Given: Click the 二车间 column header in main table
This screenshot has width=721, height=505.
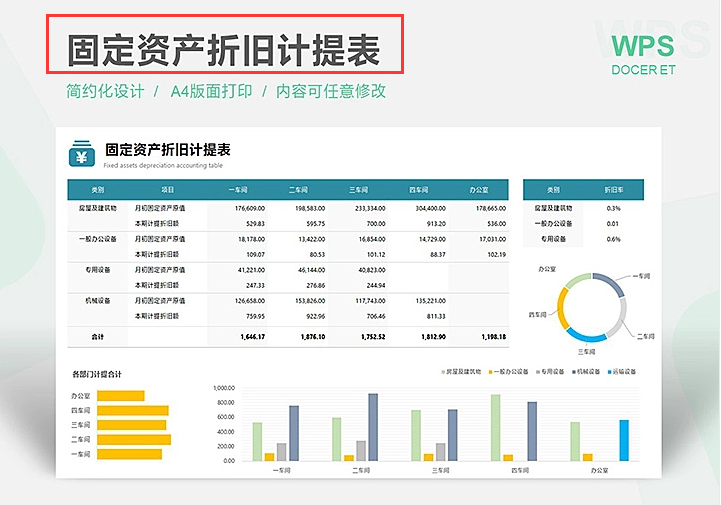Looking at the screenshot, I should pyautogui.click(x=298, y=190).
